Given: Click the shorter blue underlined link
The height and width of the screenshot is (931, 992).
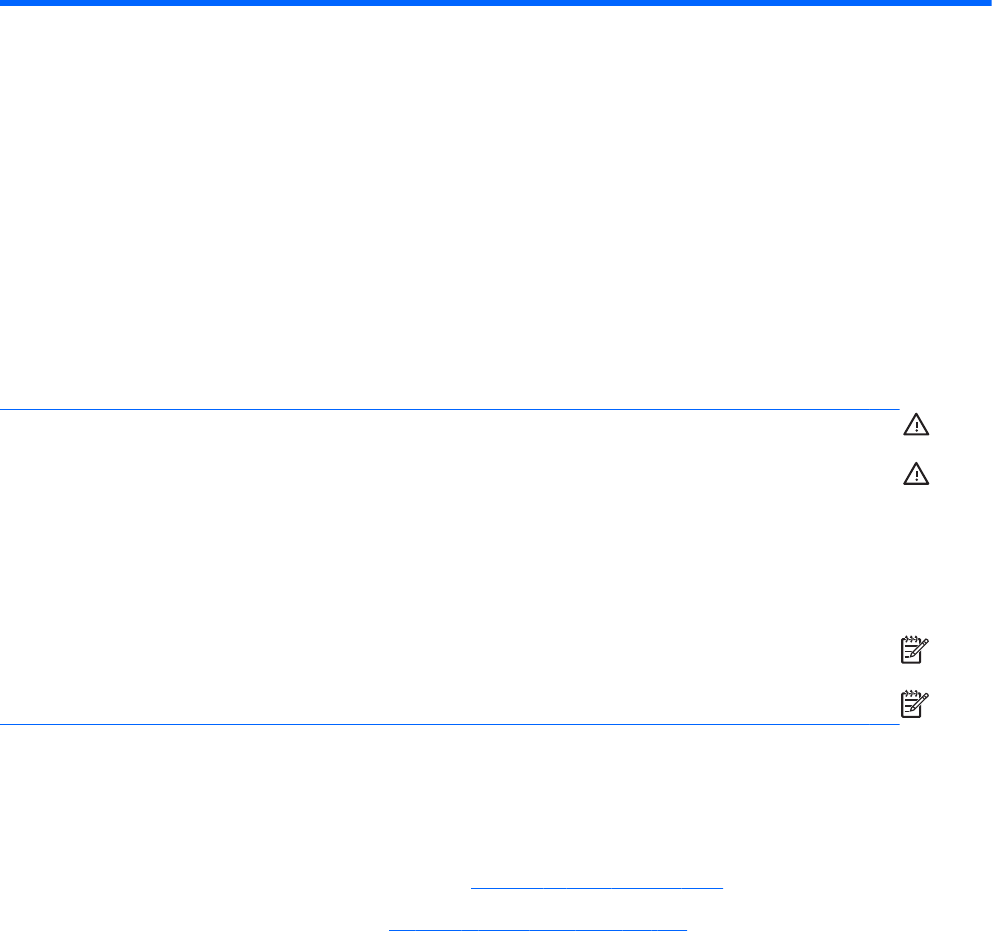Looking at the screenshot, I should (597, 888).
